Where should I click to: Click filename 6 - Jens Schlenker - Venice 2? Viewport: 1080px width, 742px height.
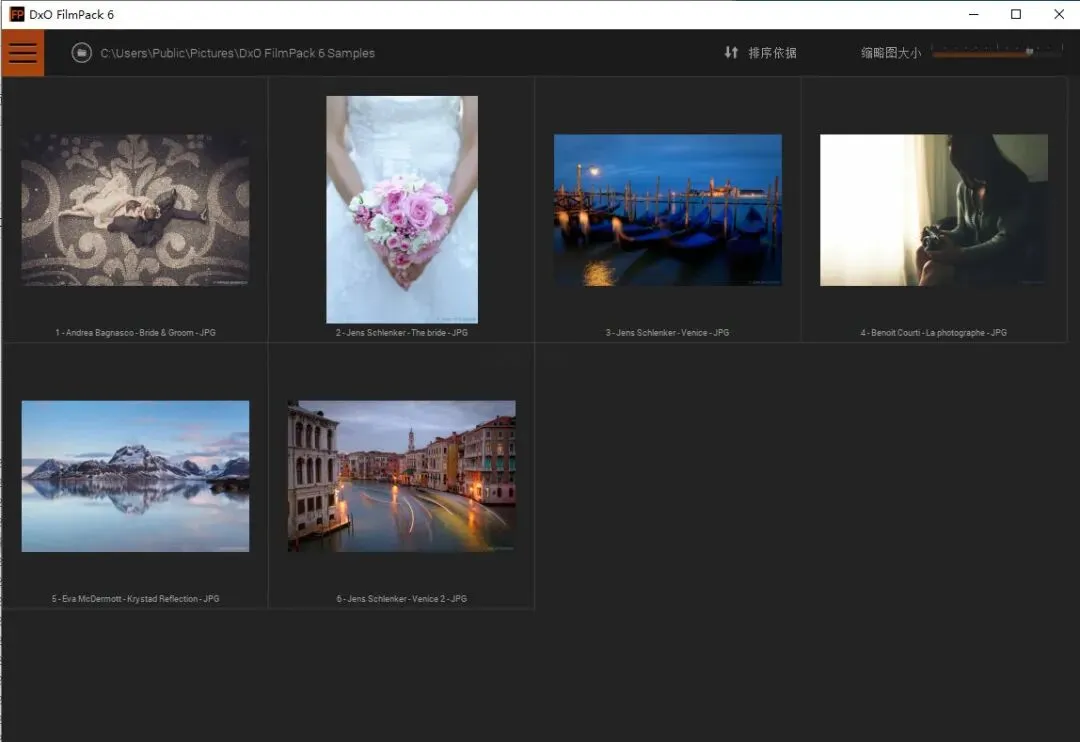pos(402,599)
